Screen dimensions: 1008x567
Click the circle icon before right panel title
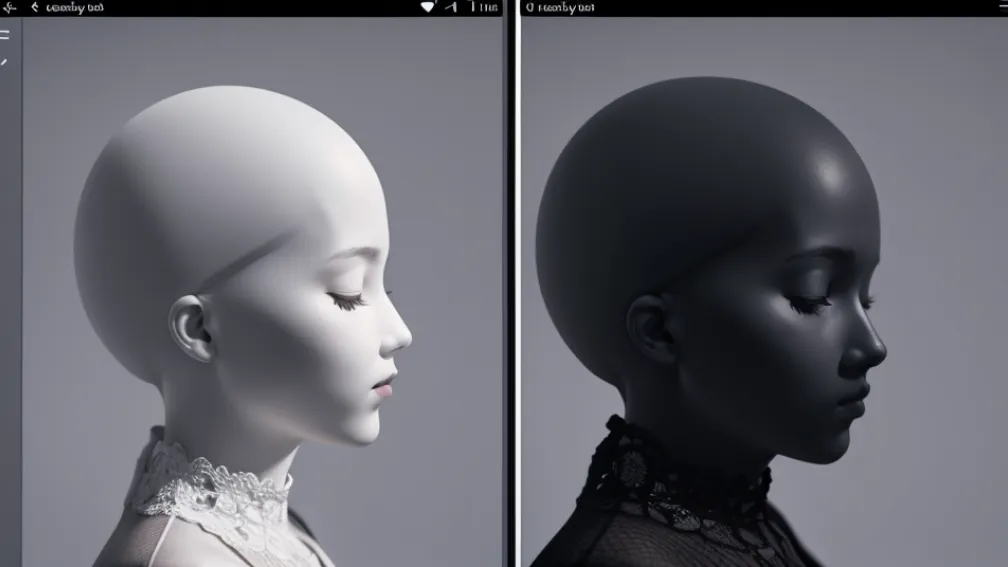pos(529,8)
